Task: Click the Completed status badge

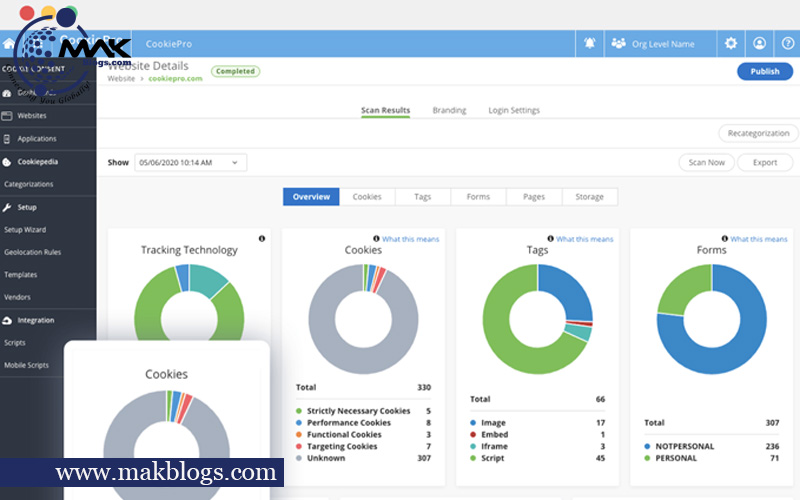Action: [x=235, y=71]
